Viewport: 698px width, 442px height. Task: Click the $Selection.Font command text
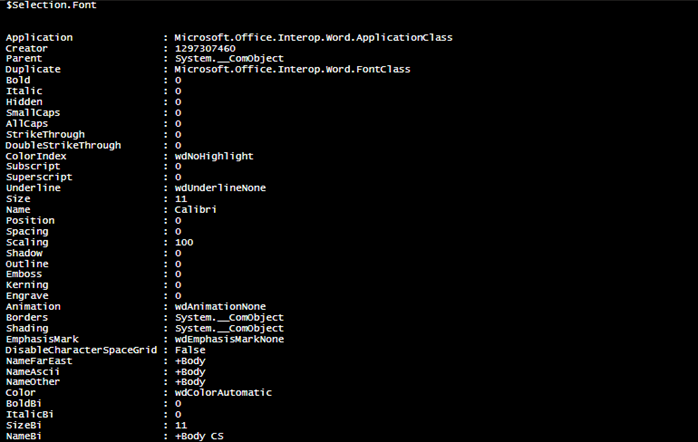[51, 5]
